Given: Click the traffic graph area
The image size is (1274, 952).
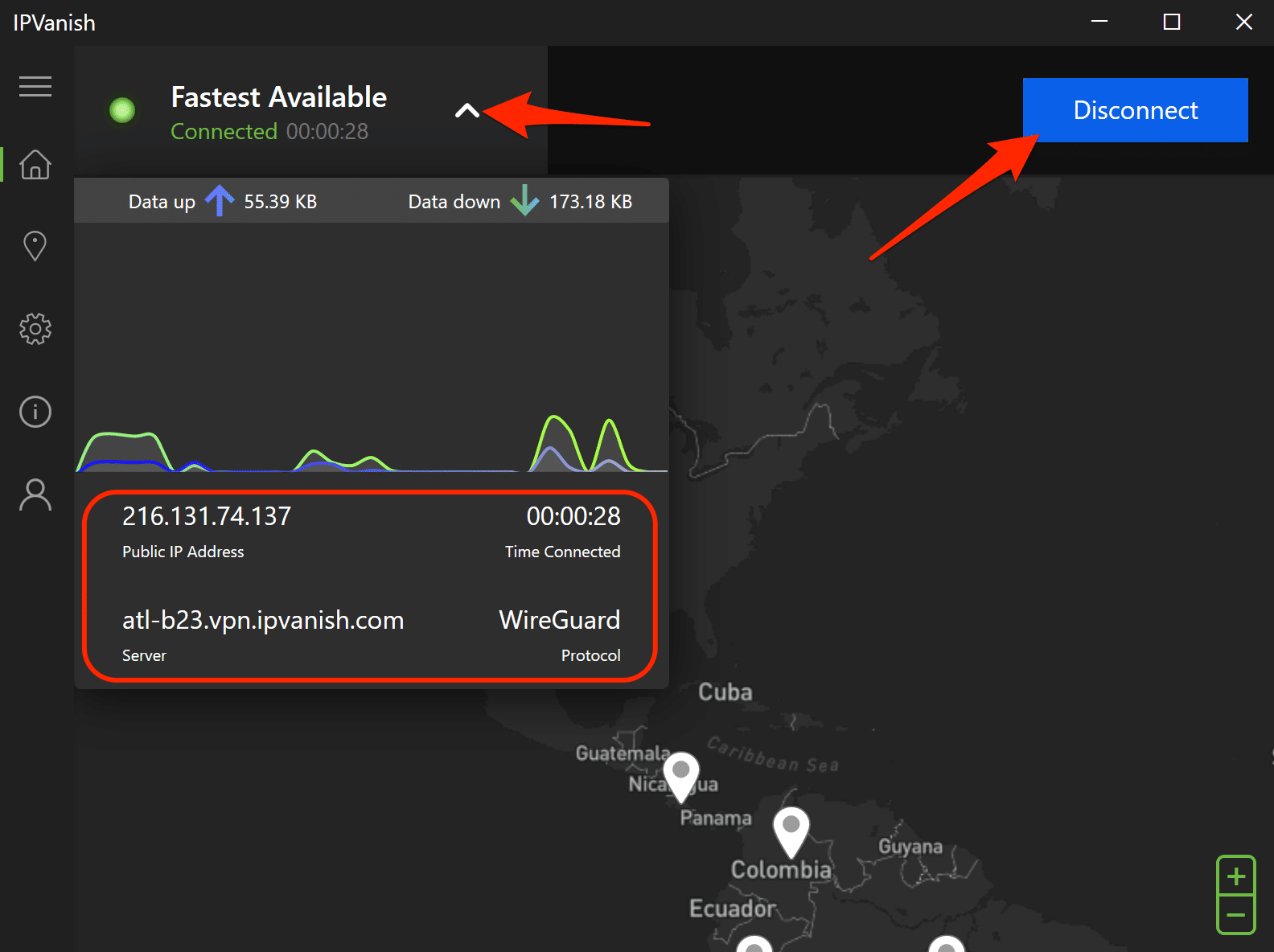Looking at the screenshot, I should (x=372, y=347).
